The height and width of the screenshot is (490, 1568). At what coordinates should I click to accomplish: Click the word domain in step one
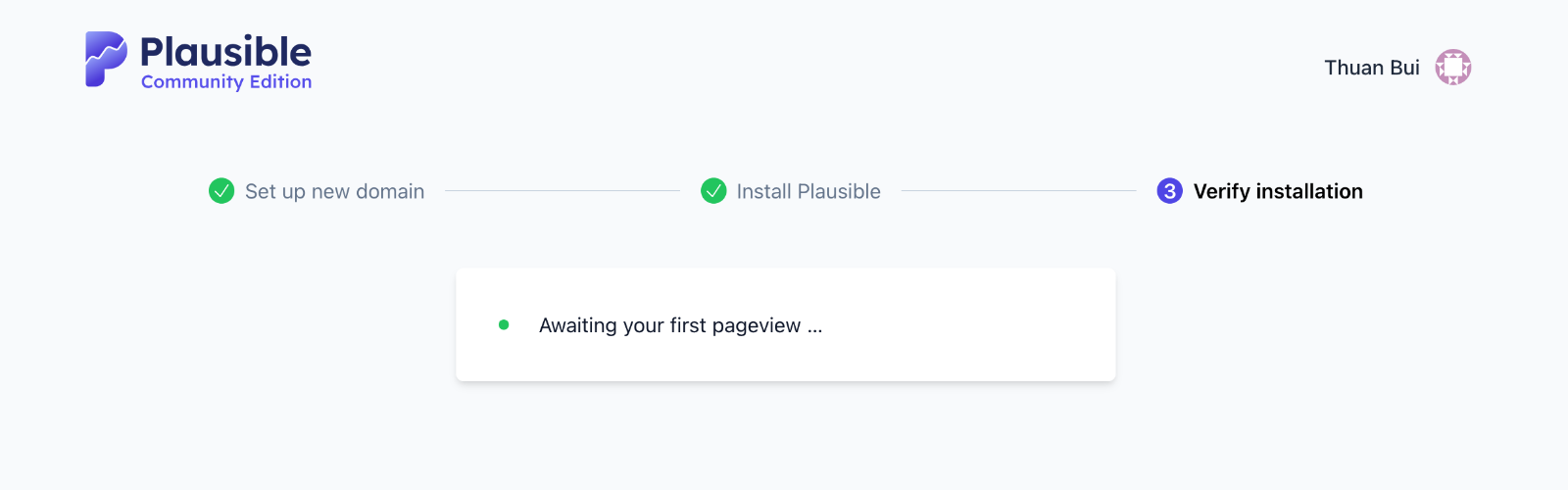coord(390,192)
